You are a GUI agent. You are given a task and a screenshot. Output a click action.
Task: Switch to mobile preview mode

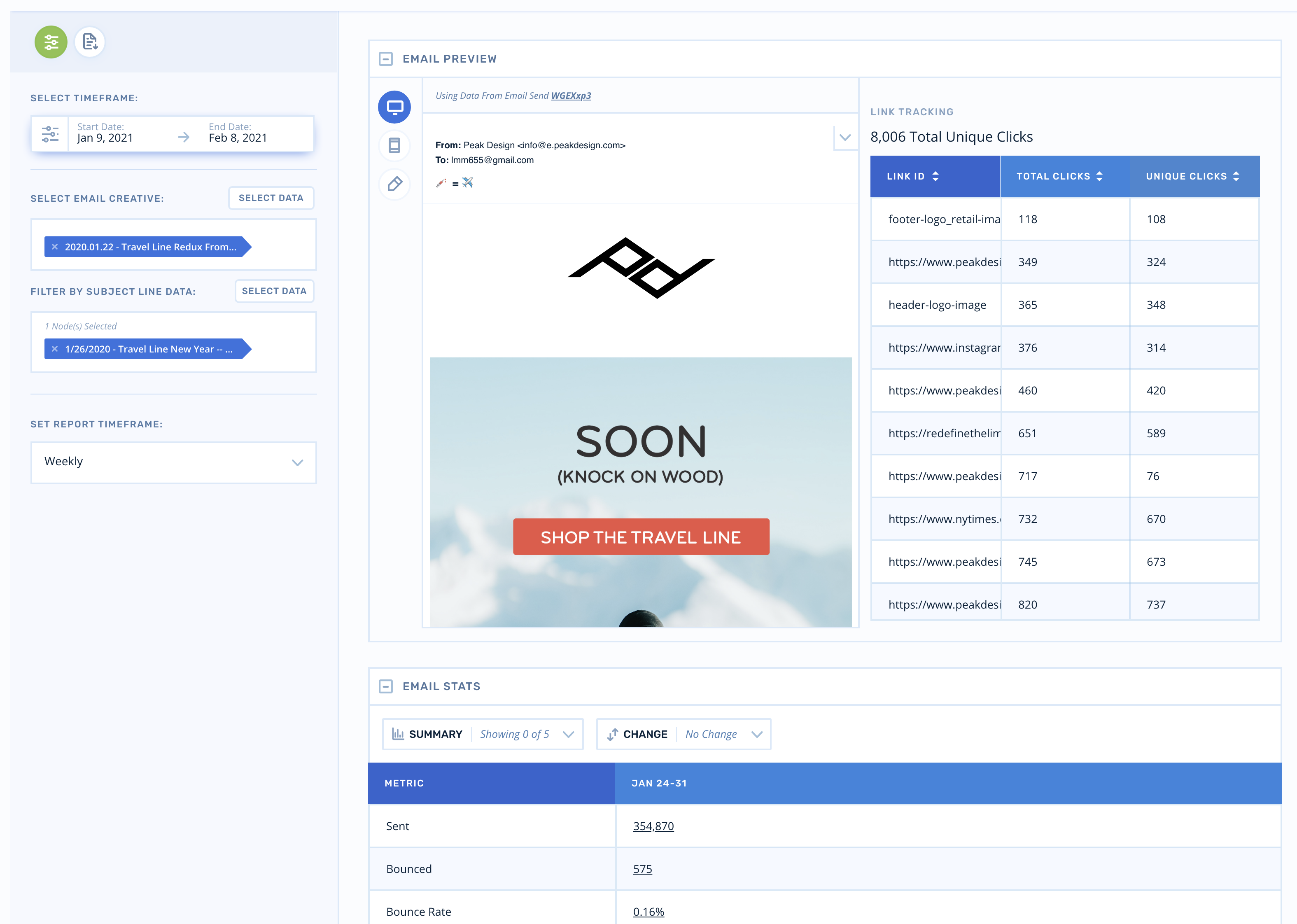[394, 146]
